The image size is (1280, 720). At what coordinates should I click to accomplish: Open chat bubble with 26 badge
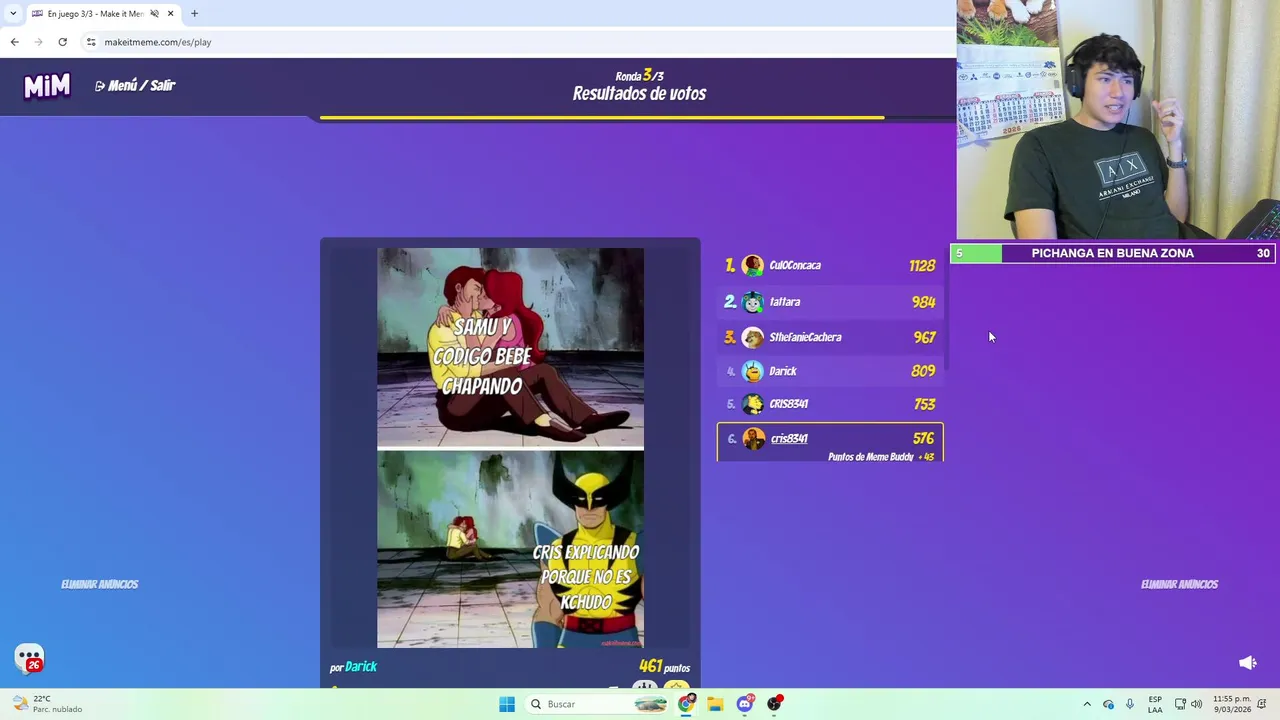pos(29,658)
